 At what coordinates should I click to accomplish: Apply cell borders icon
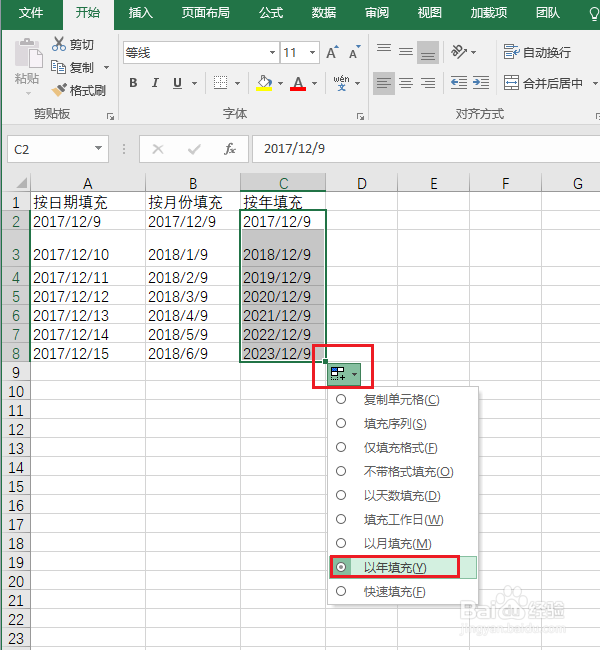[x=220, y=83]
